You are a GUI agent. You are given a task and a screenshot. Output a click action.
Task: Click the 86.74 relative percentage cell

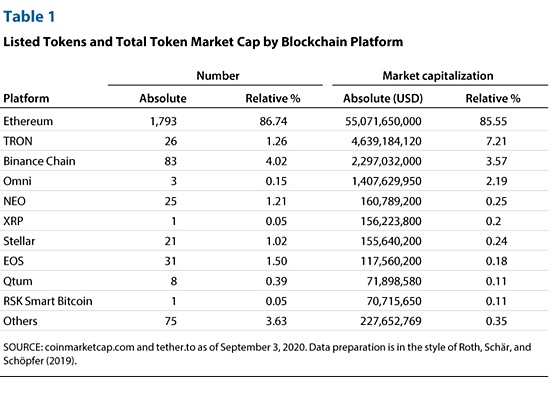tap(273, 122)
